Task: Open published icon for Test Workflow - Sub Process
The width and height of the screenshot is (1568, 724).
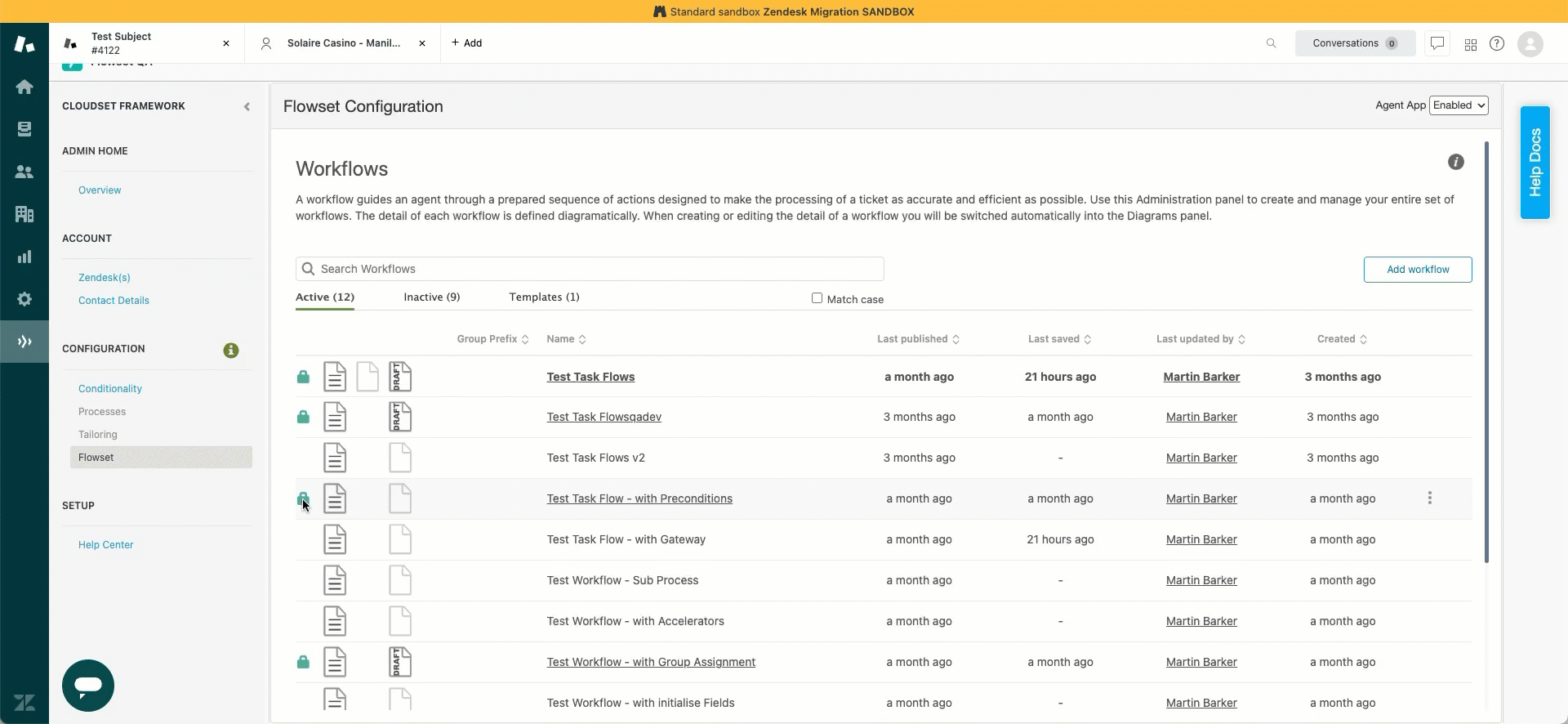Action: pos(335,580)
